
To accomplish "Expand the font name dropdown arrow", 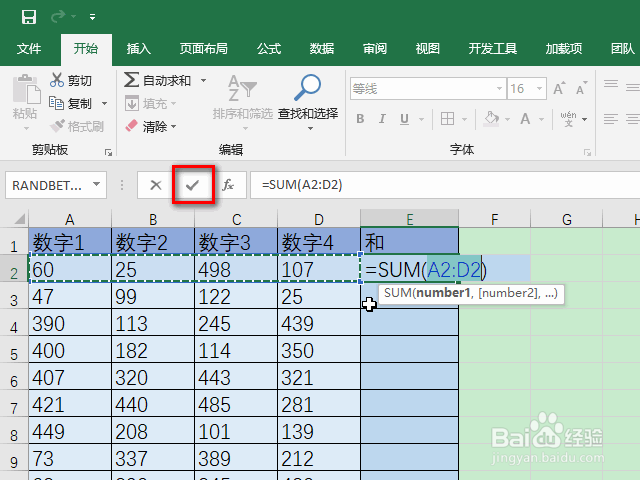I will (499, 89).
